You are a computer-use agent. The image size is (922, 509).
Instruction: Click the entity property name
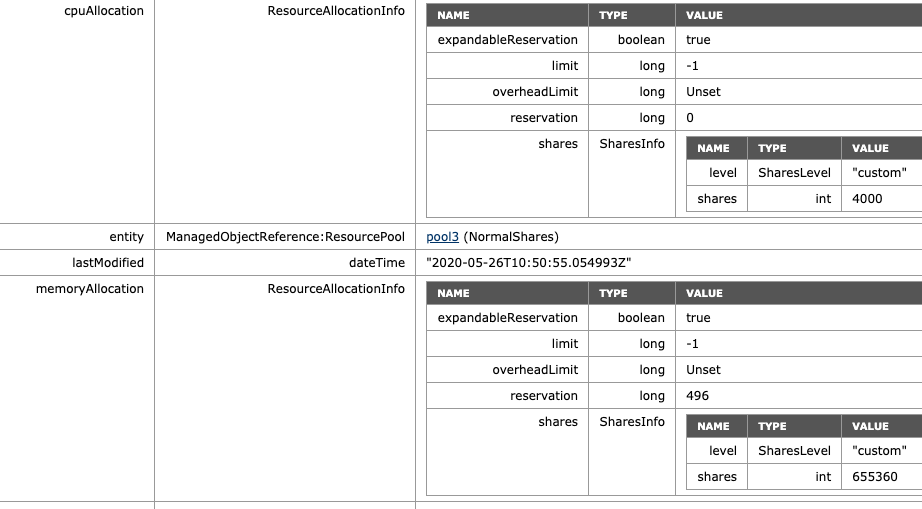(126, 237)
